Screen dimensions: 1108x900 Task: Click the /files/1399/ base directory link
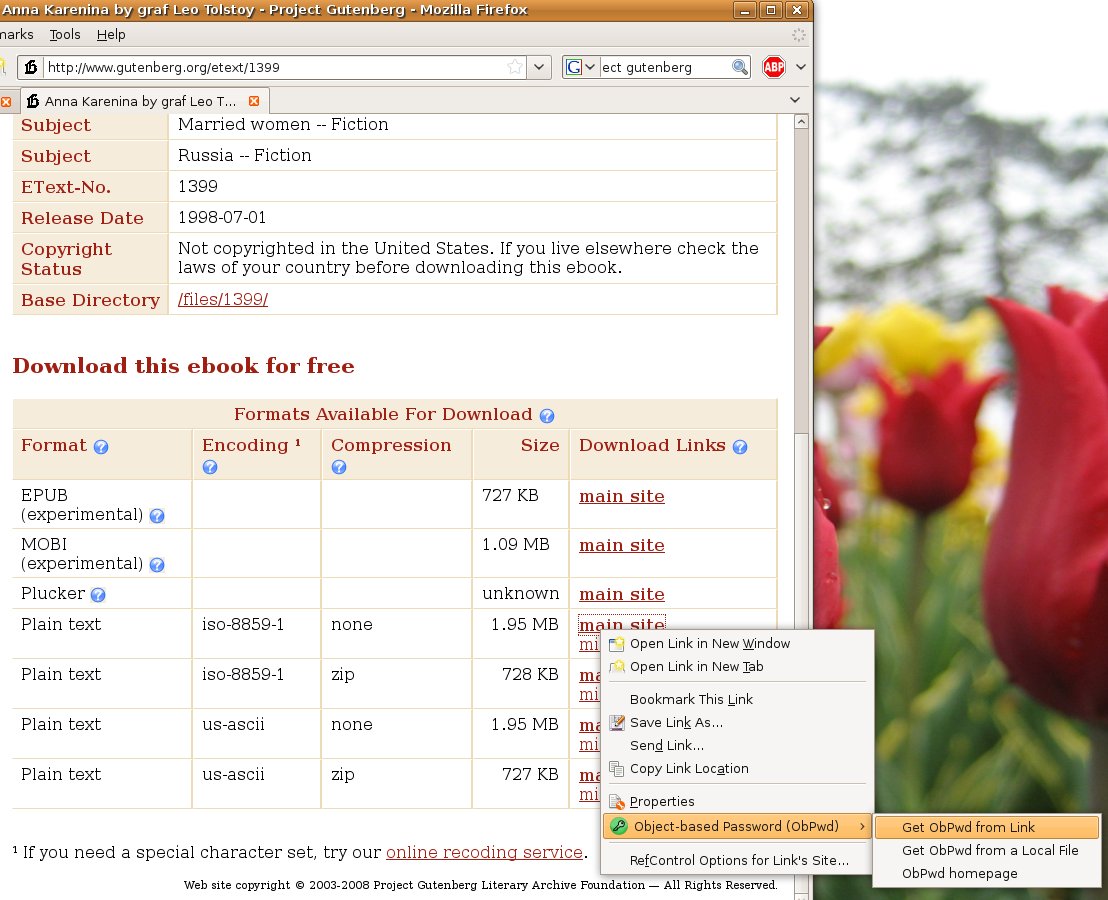[223, 300]
